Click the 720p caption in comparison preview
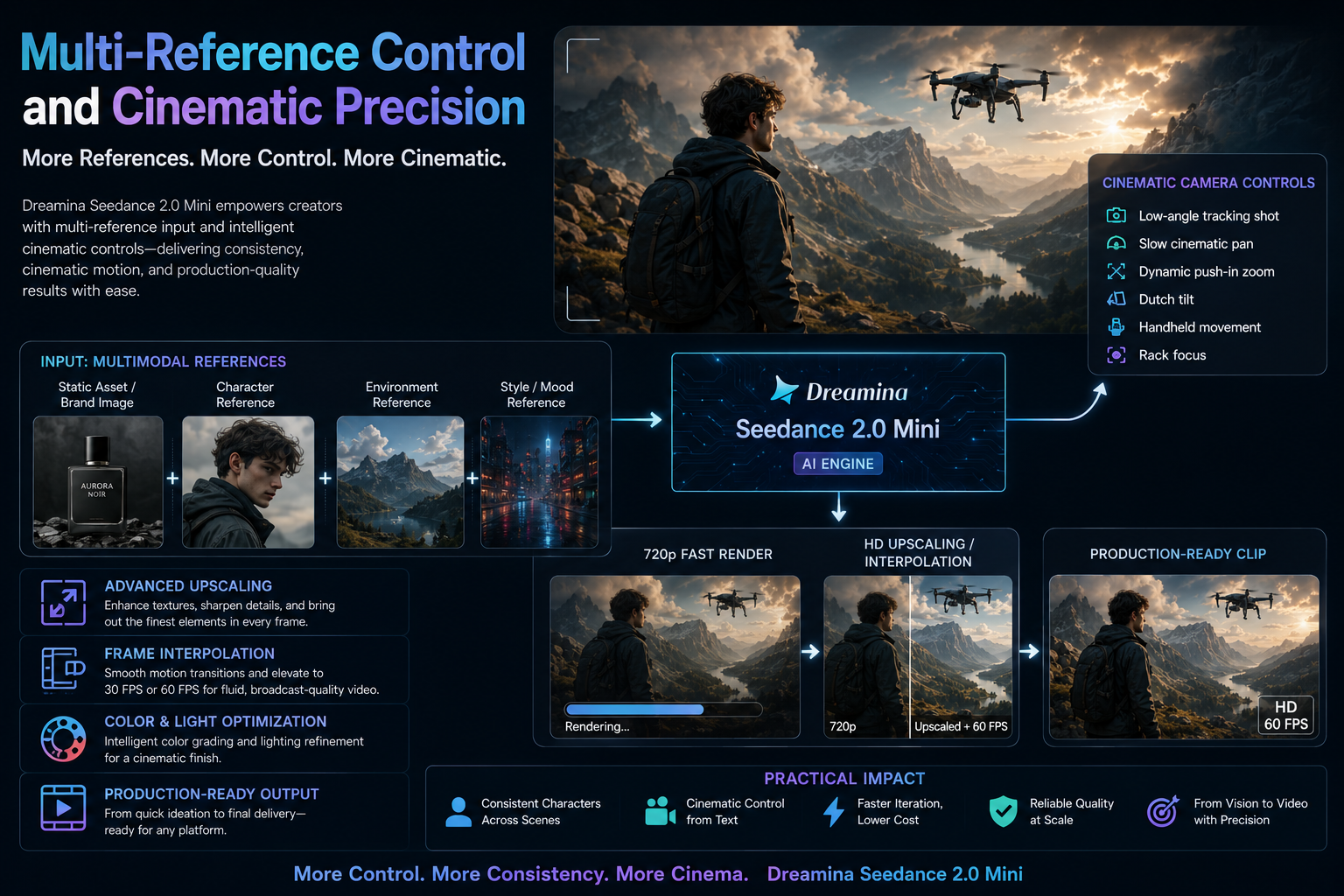The width and height of the screenshot is (1344, 896). 843,726
